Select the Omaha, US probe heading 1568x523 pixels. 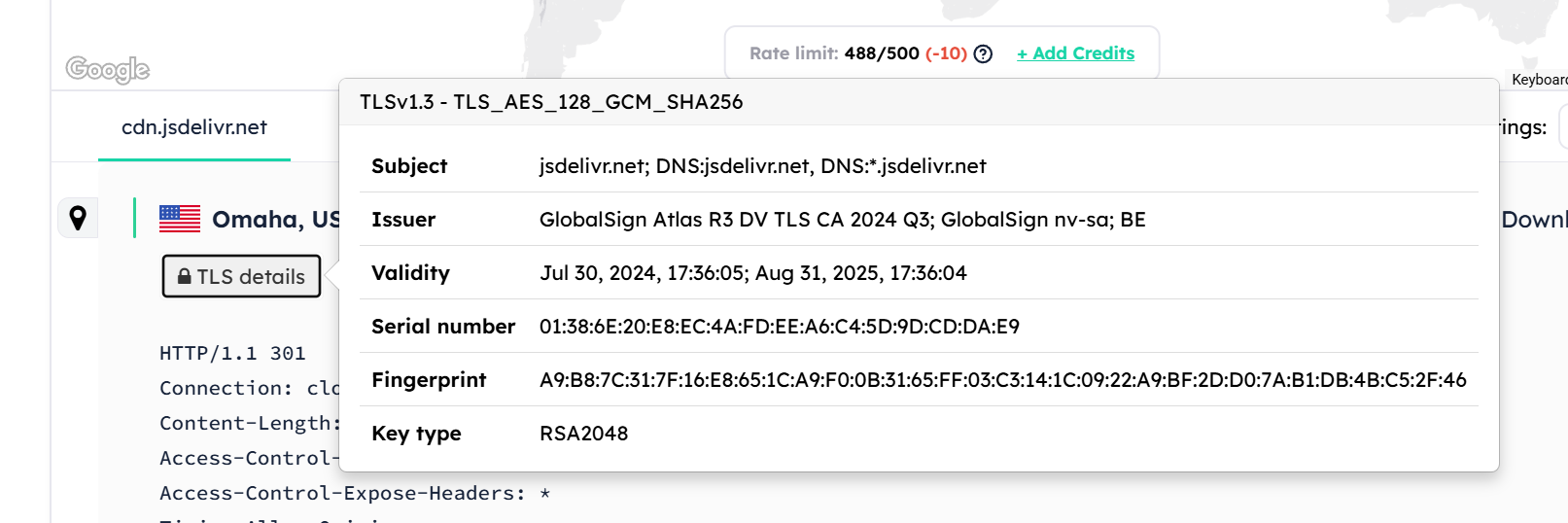coord(275,220)
